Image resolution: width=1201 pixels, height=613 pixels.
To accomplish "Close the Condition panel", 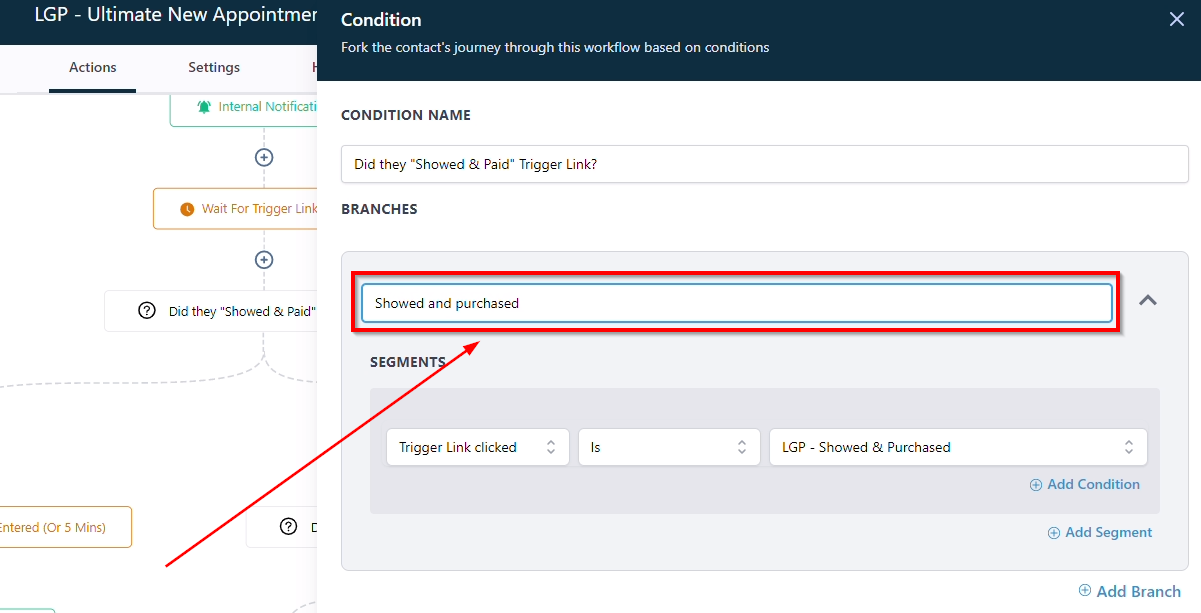I will [x=1176, y=20].
